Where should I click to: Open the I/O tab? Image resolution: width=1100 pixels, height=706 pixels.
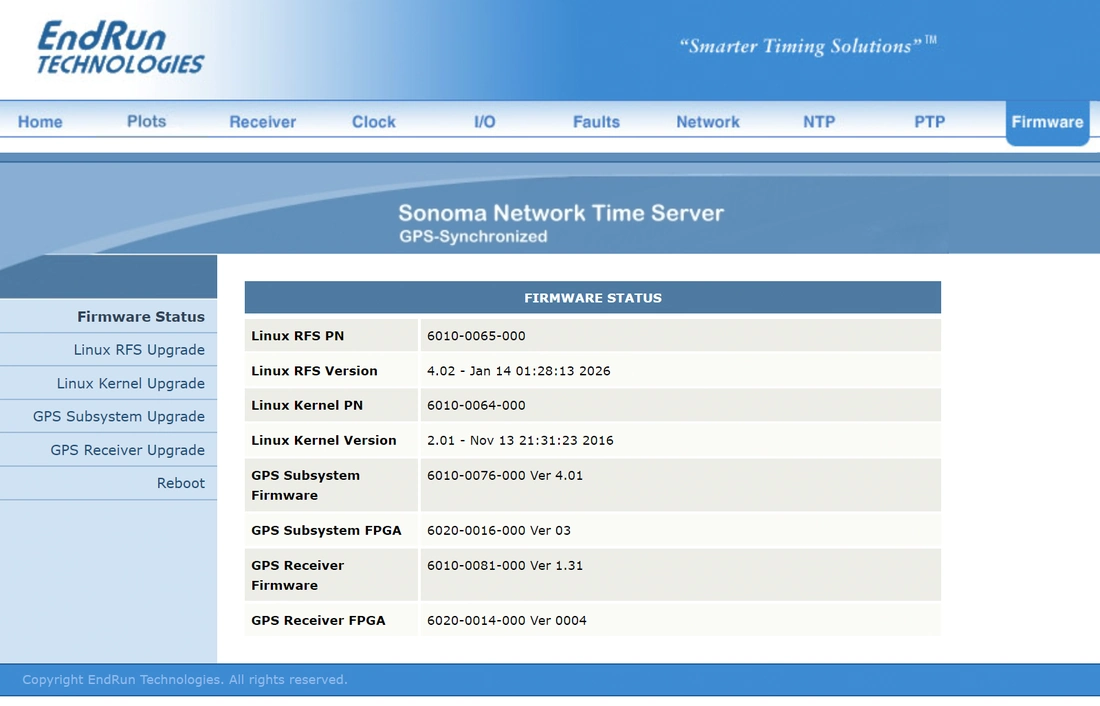(485, 121)
